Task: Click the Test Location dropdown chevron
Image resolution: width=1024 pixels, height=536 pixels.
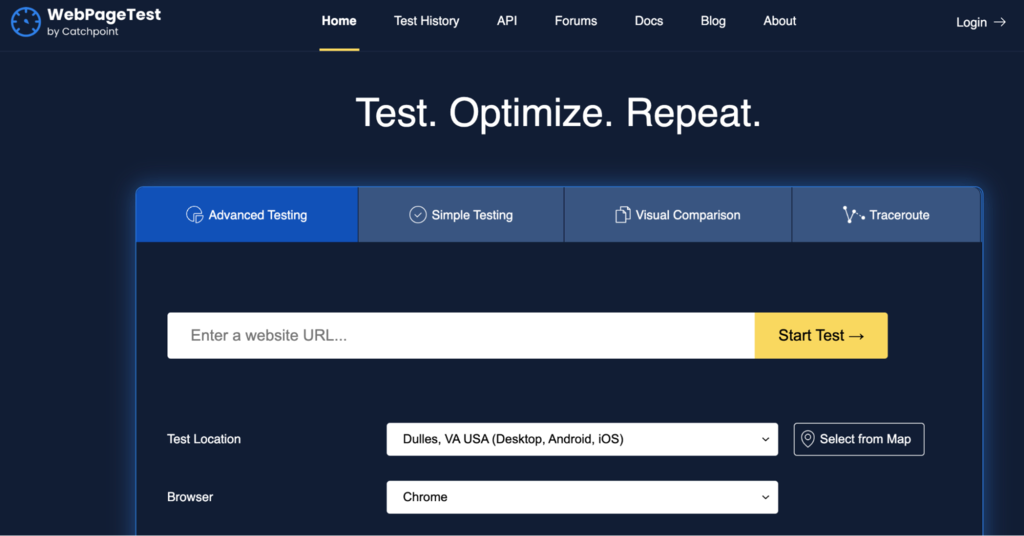Action: pyautogui.click(x=765, y=439)
